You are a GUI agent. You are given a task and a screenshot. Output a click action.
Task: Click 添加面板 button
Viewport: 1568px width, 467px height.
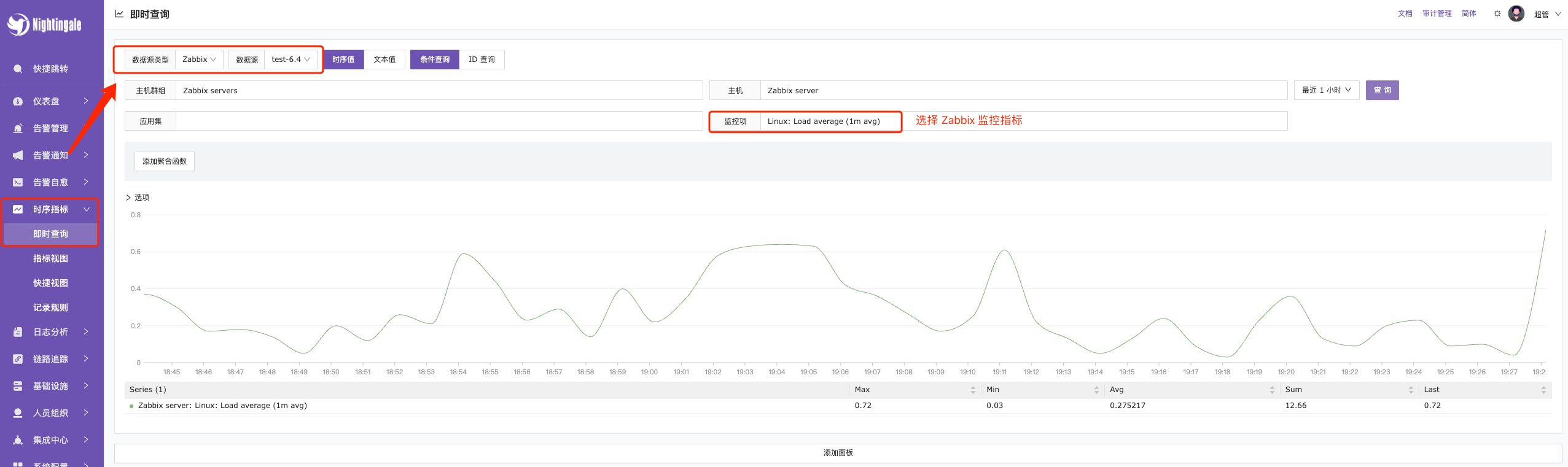coord(838,453)
